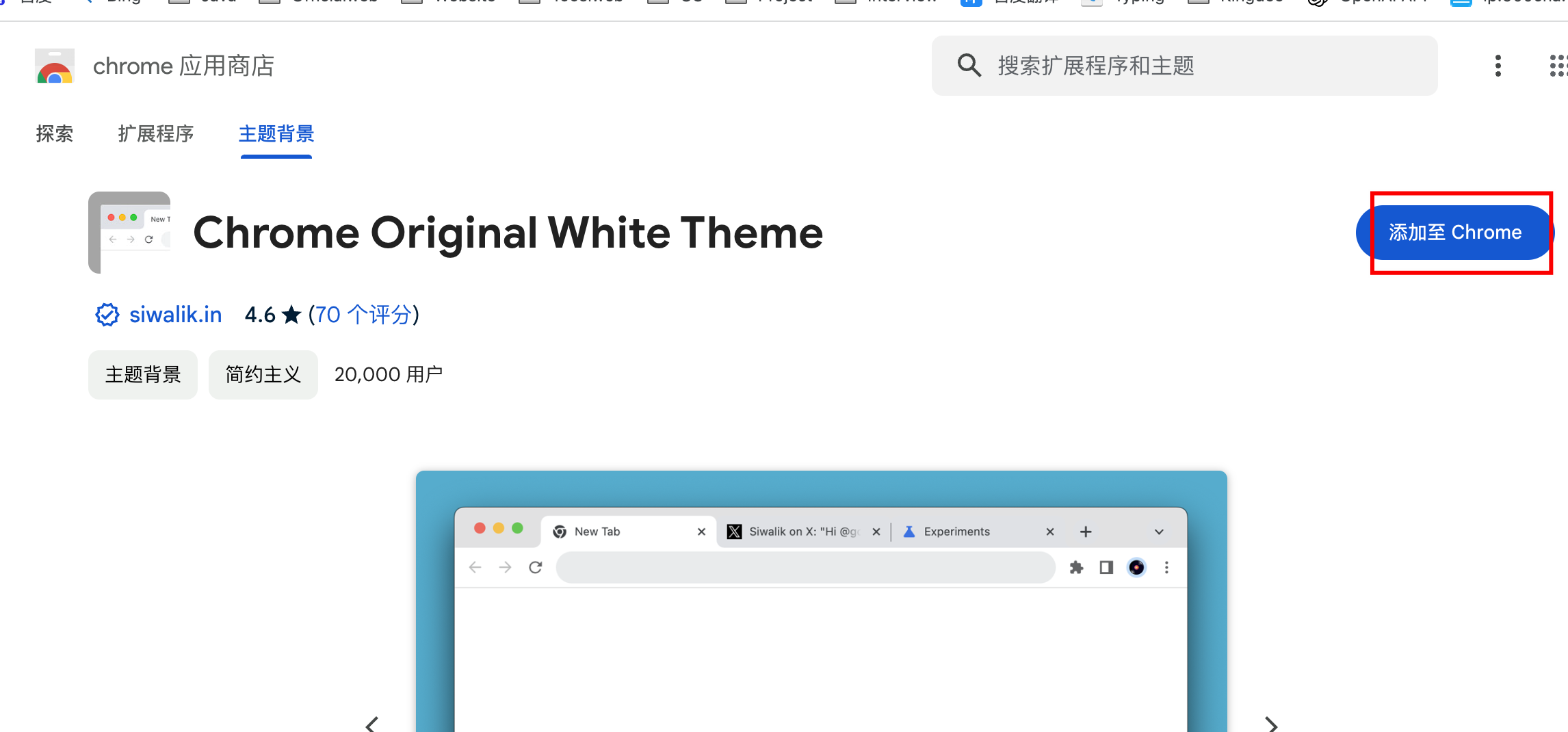Click the 简约主义 category chip
Image resolution: width=1568 pixels, height=732 pixels.
[x=263, y=374]
